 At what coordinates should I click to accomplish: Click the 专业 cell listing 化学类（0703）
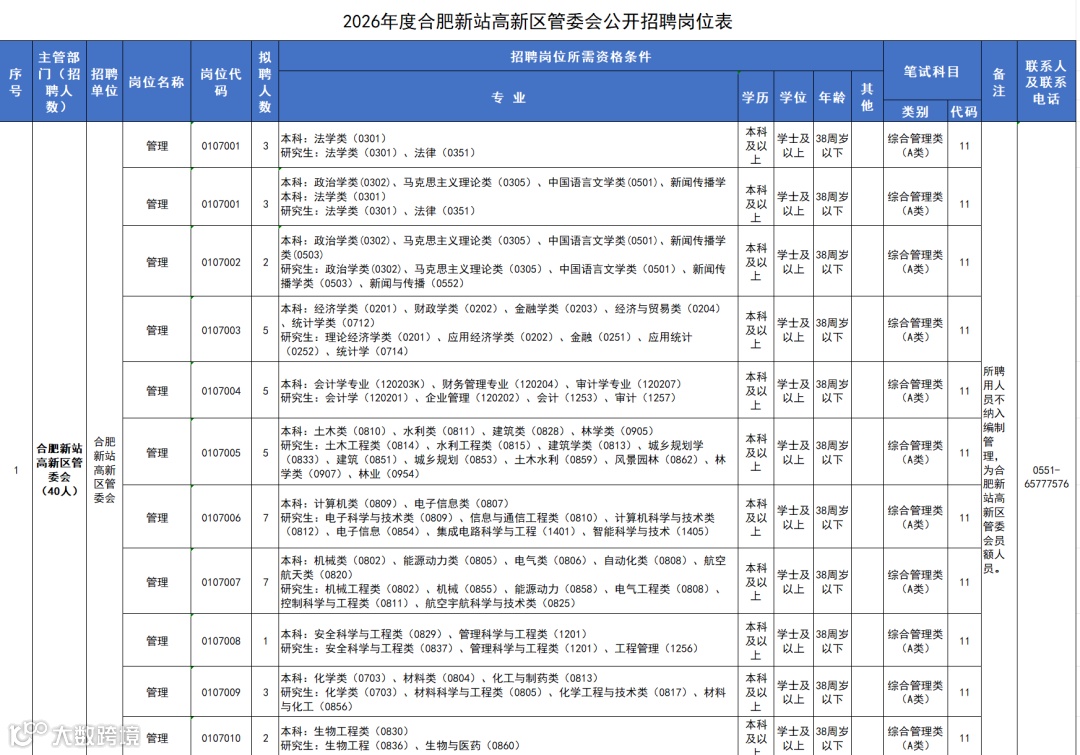point(508,692)
